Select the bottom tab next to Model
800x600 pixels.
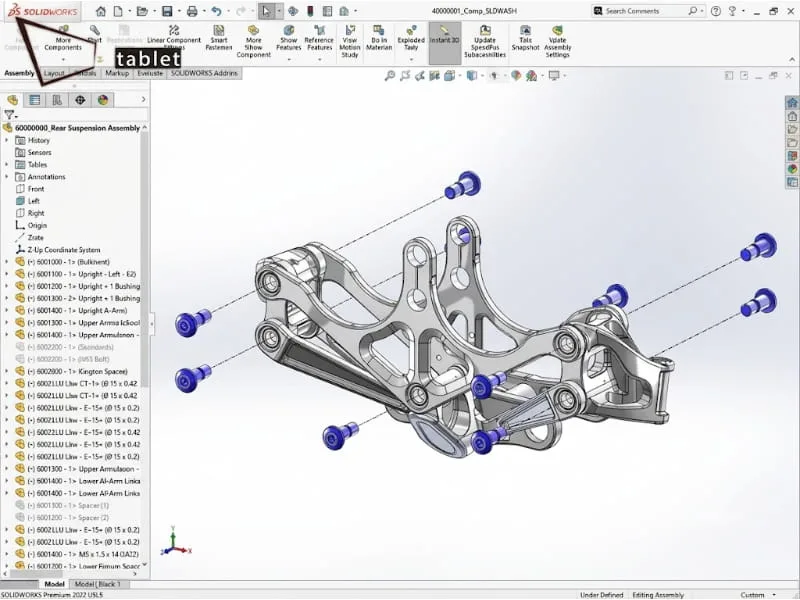tap(97, 584)
